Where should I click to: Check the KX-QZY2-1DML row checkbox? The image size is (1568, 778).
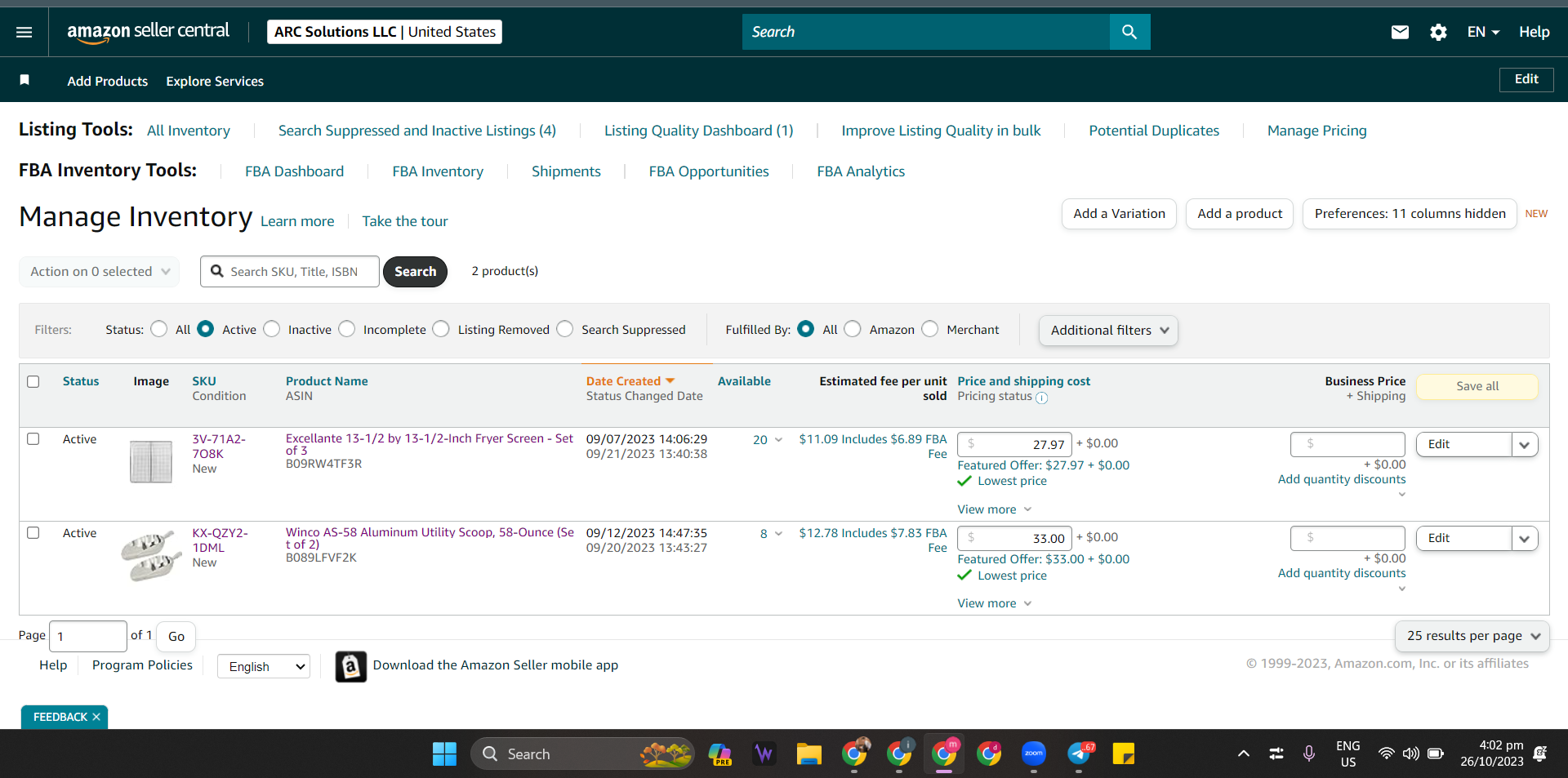(x=33, y=532)
